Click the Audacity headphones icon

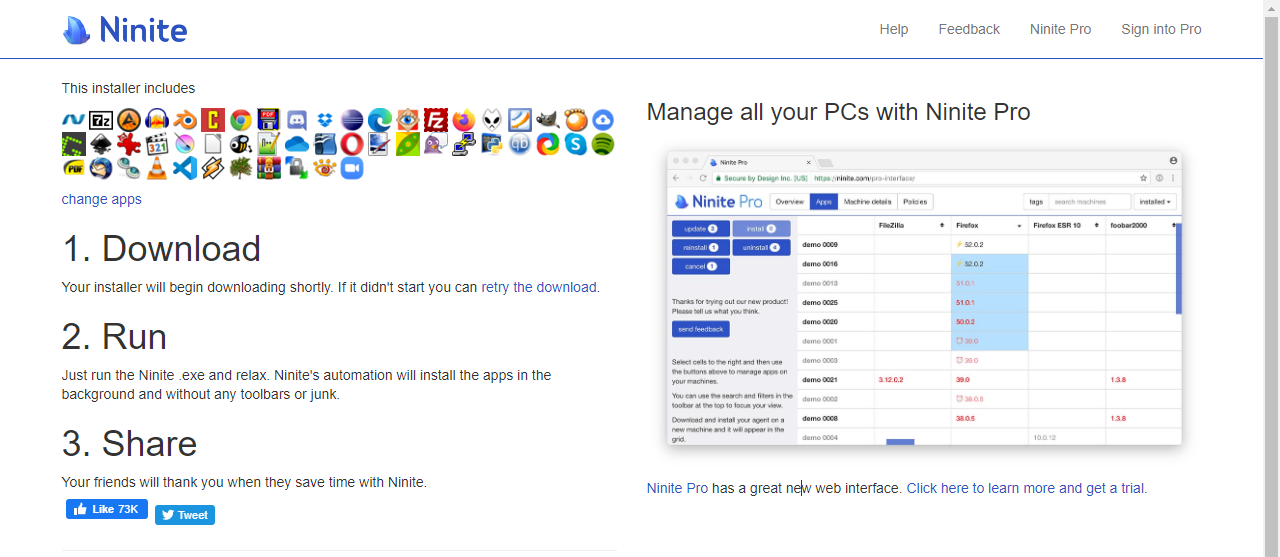158,120
